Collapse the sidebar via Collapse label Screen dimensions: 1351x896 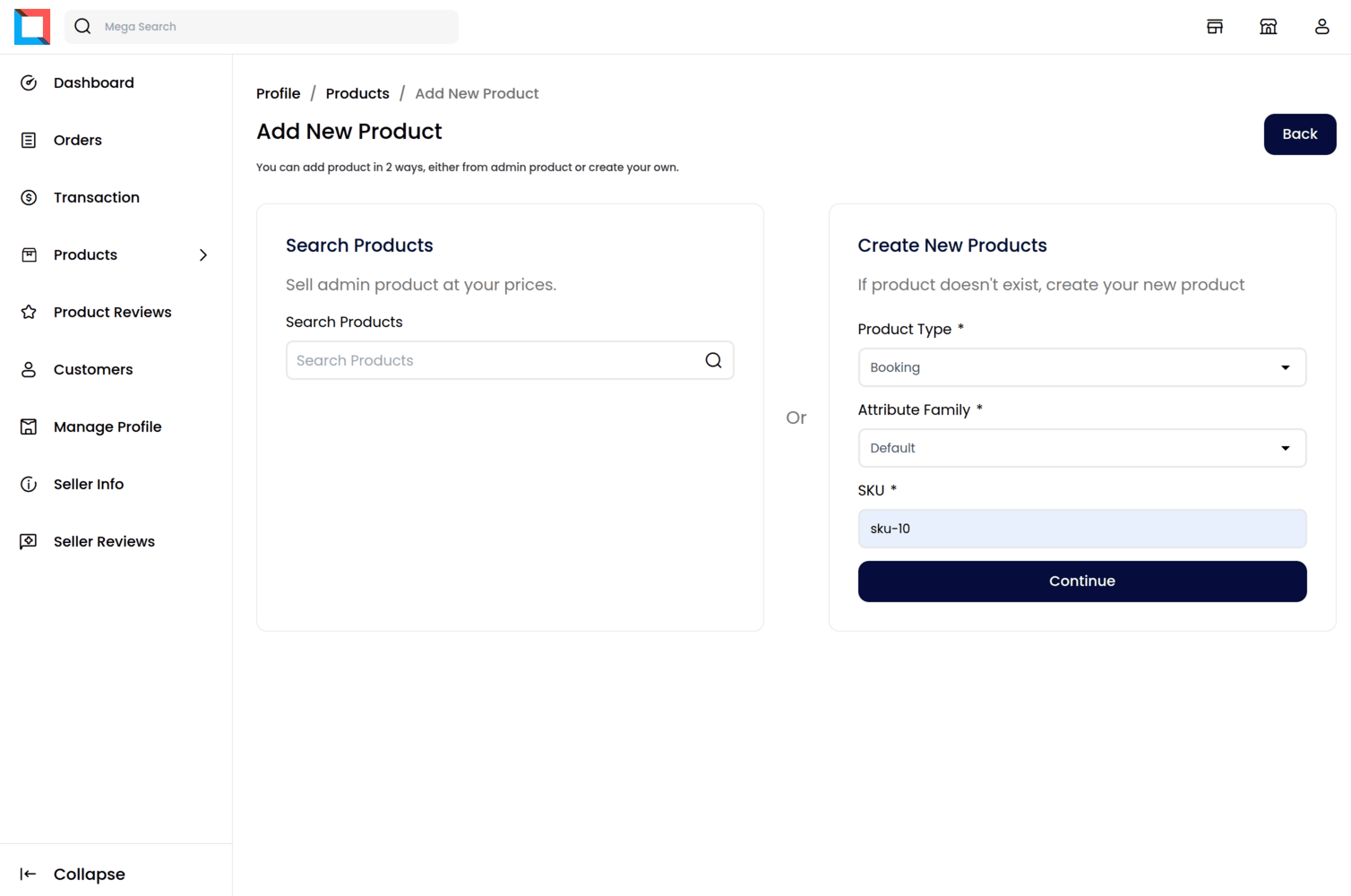[90, 874]
